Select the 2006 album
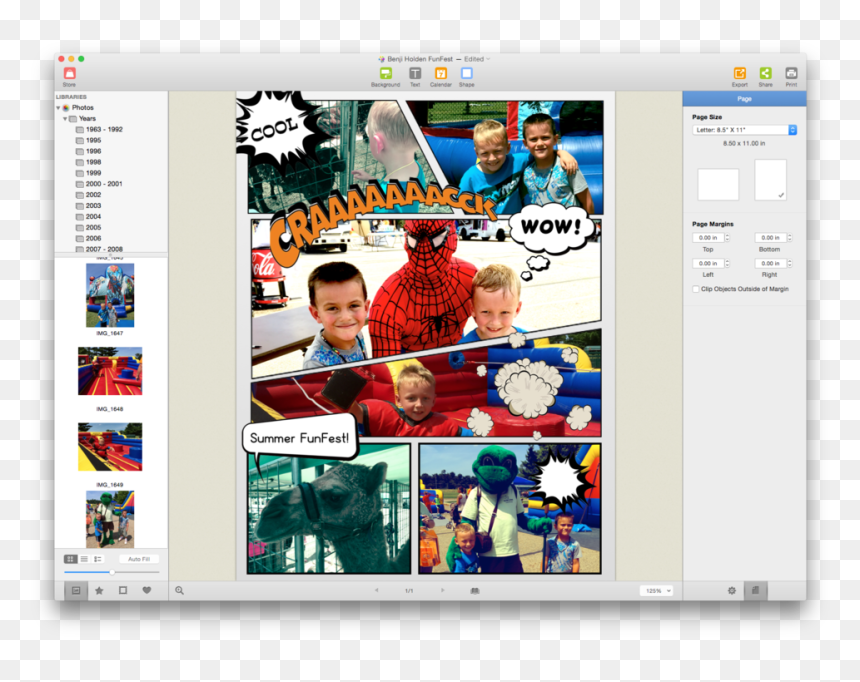Screen dimensions: 860x682 pyautogui.click(x=89, y=239)
